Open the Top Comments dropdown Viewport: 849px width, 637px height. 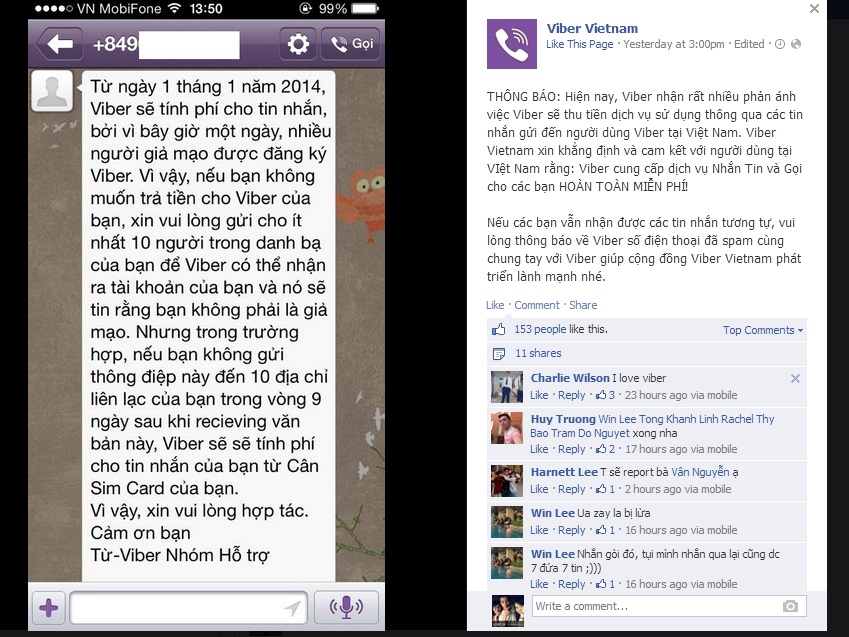point(762,330)
